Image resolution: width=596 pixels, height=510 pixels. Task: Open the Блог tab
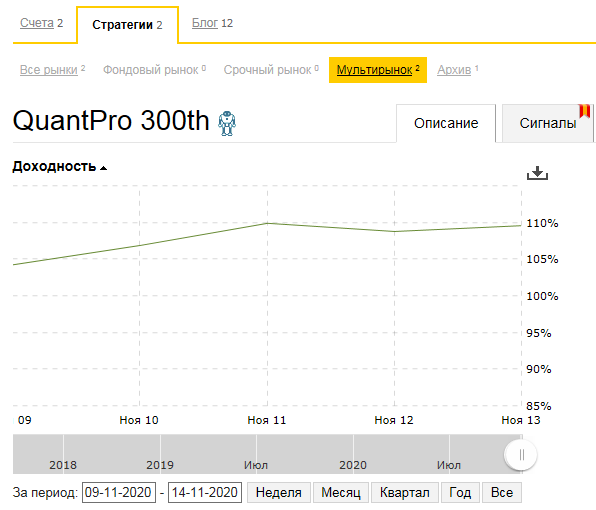coord(205,23)
